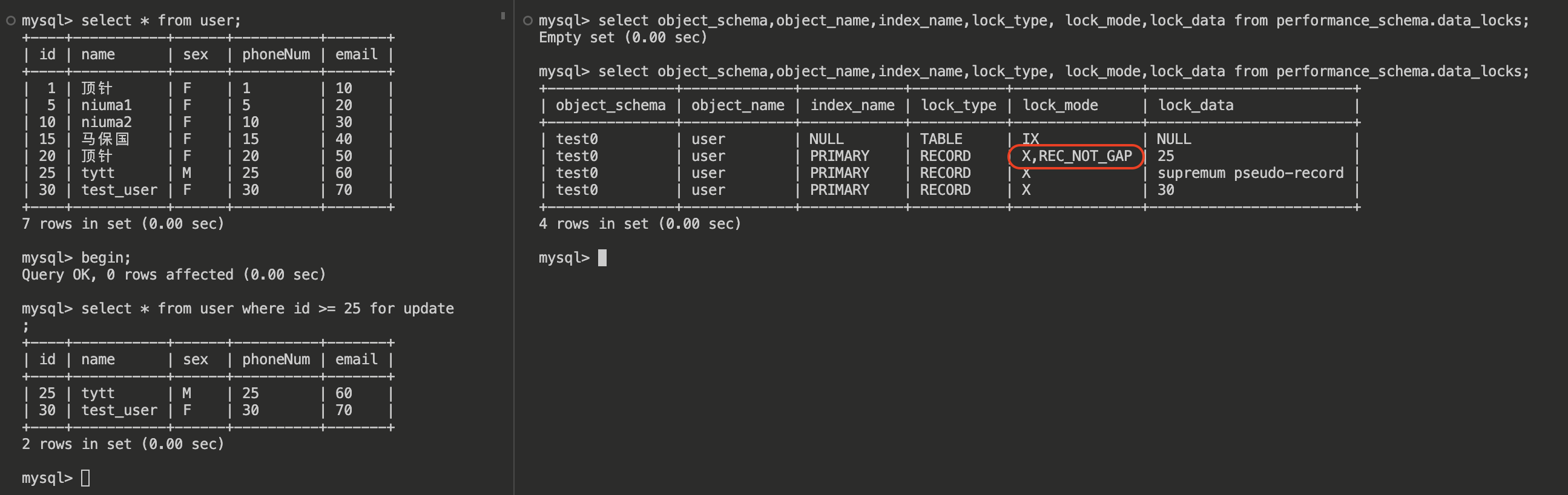This screenshot has height=495, width=1568.
Task: Select the name cell '马保国'
Action: point(105,139)
